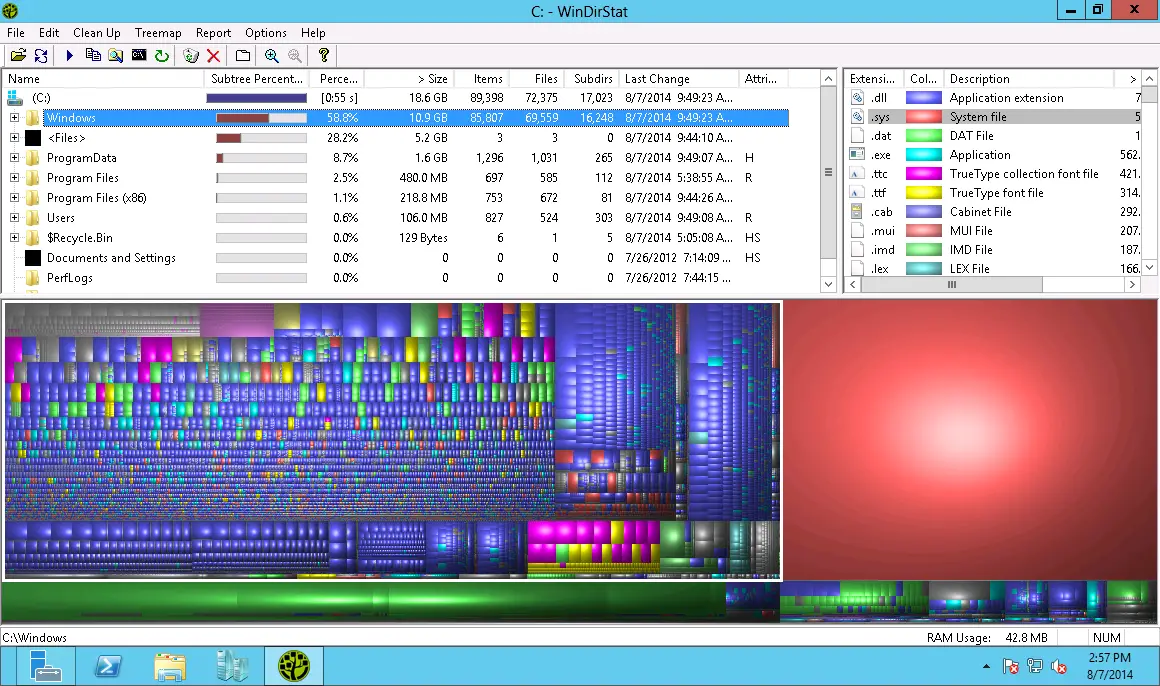
Task: Sort by the Items column header
Action: coord(481,78)
